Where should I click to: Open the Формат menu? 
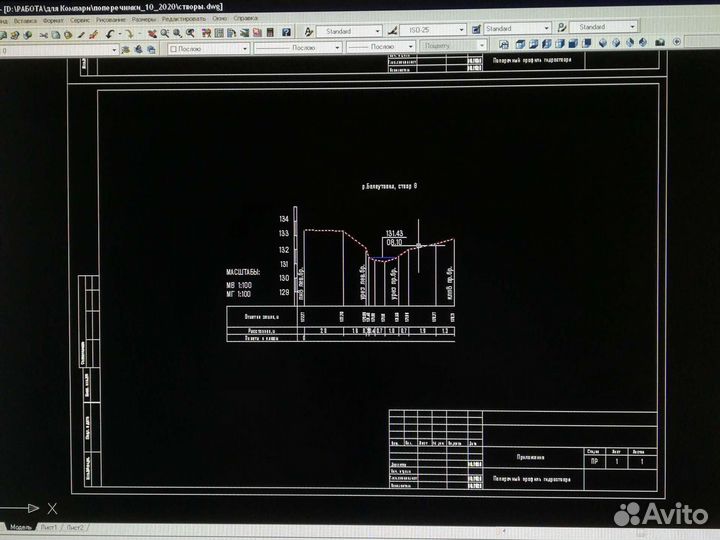coord(53,21)
